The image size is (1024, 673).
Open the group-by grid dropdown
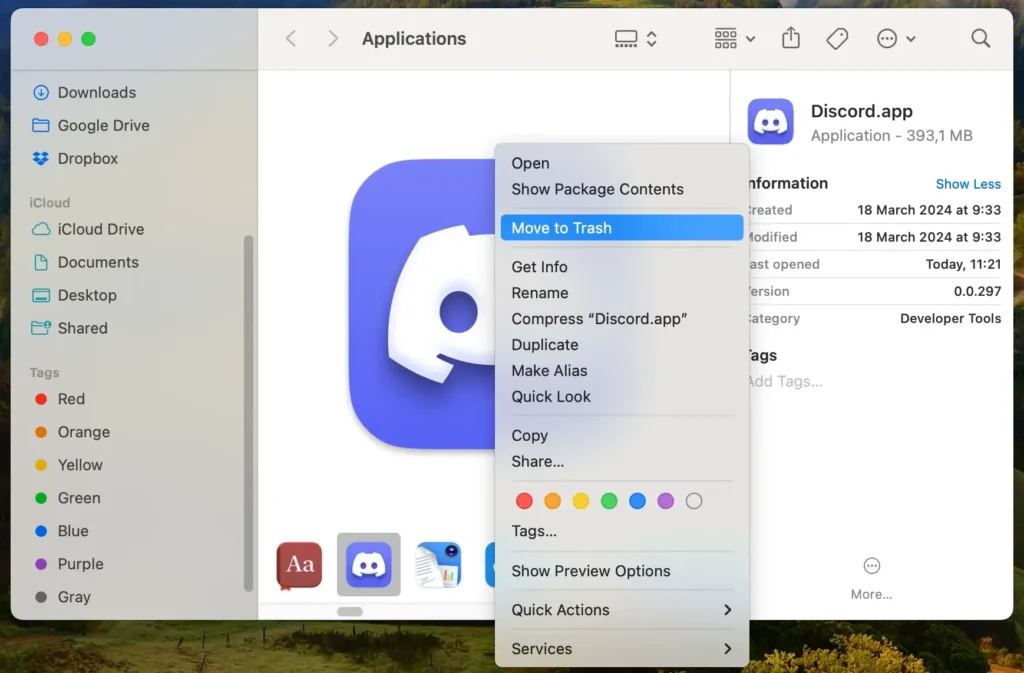pos(735,39)
